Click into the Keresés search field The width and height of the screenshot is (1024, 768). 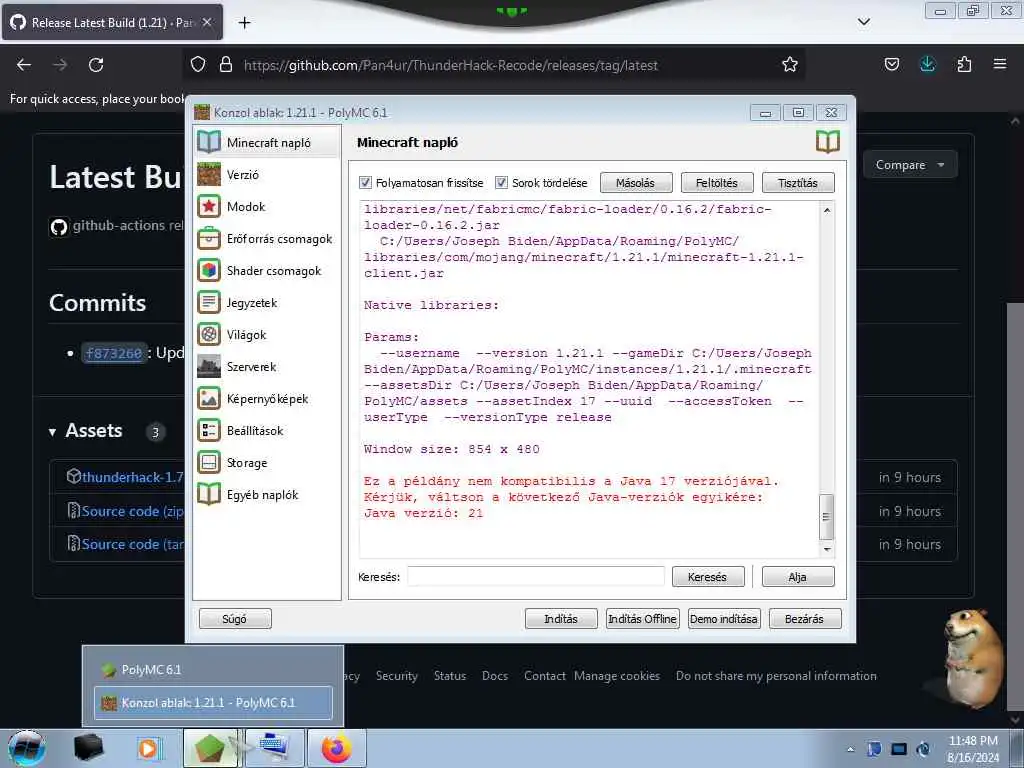tap(536, 577)
